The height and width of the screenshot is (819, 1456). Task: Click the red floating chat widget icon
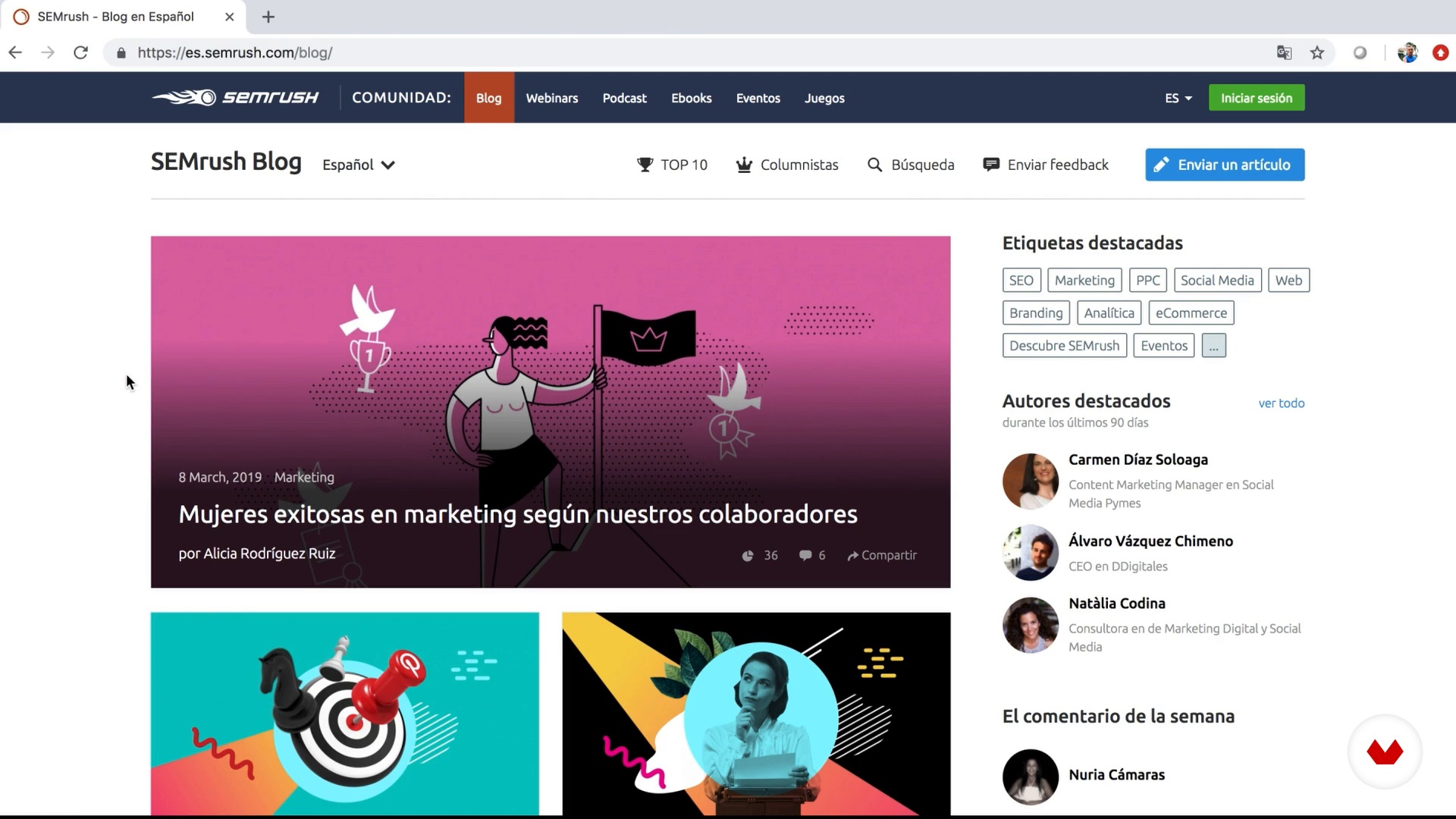[1385, 752]
